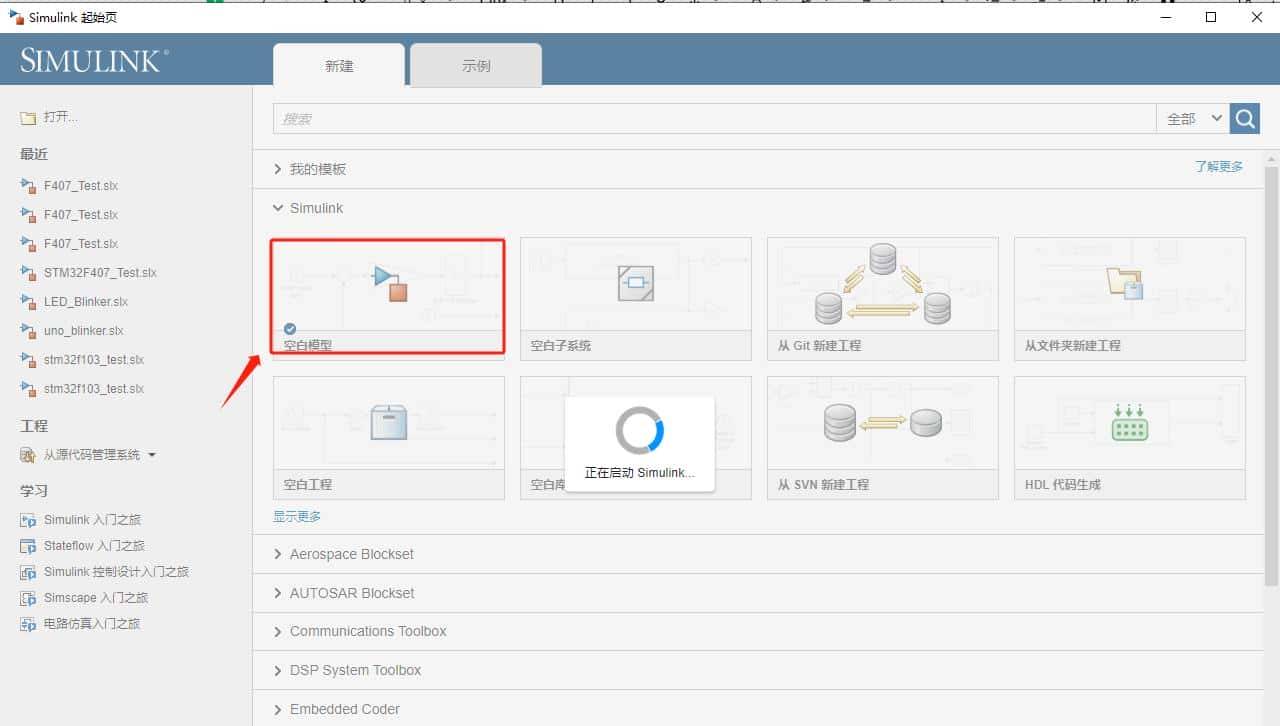
Task: Select the 空白模型 blank model template
Action: [388, 298]
